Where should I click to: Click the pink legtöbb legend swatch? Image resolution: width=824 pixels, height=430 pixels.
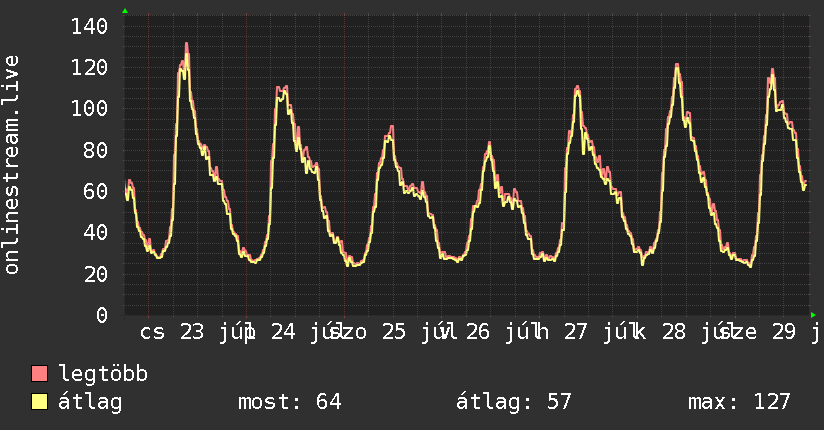tap(39, 374)
